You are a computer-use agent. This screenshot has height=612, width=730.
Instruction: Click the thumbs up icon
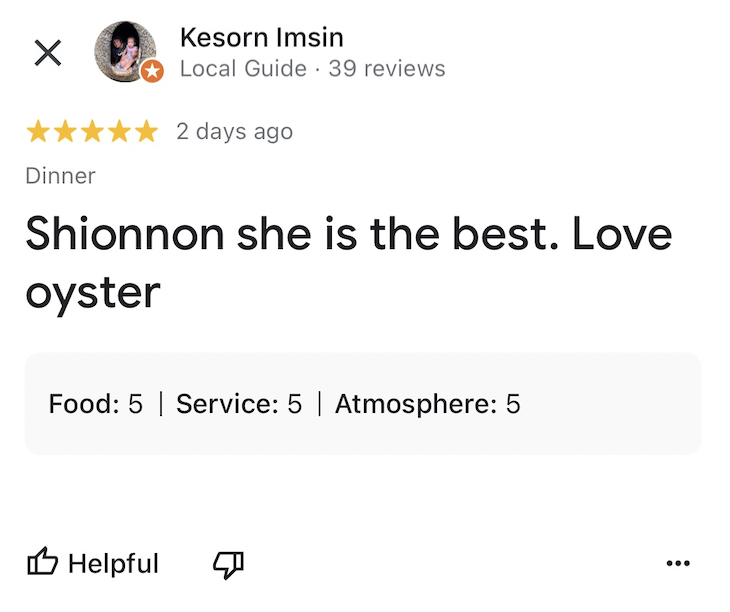coord(42,564)
